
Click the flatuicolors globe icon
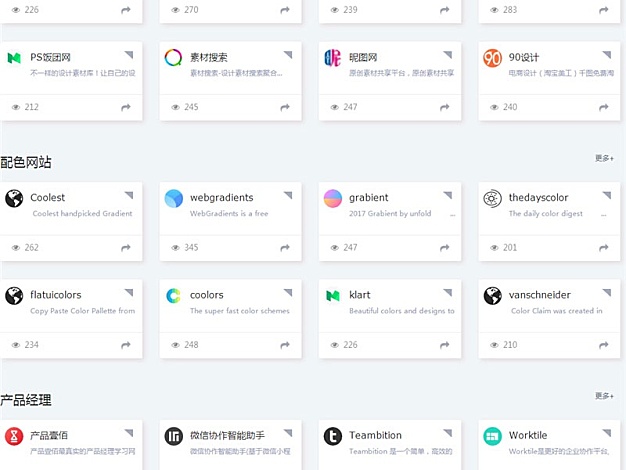pyautogui.click(x=14, y=296)
